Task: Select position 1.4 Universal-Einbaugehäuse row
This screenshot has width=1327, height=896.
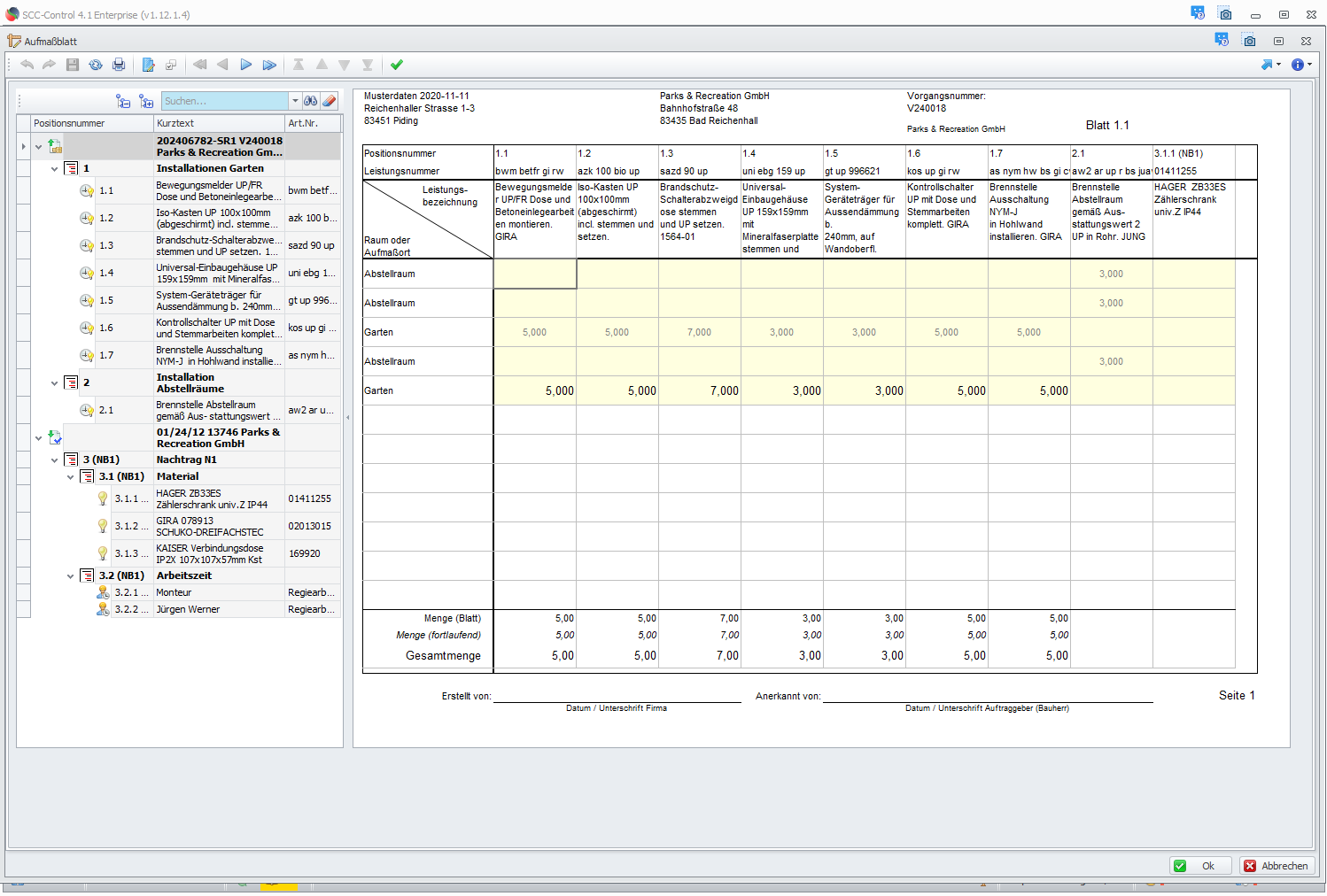Action: (x=216, y=273)
